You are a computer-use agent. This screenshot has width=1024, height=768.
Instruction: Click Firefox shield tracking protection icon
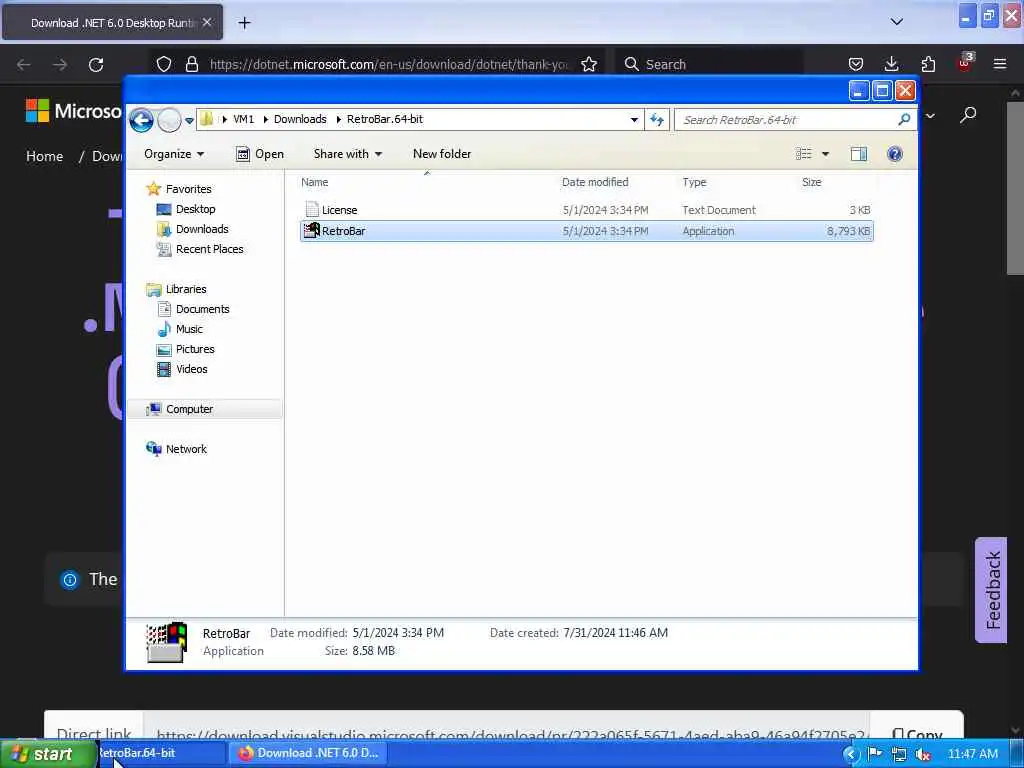point(164,64)
